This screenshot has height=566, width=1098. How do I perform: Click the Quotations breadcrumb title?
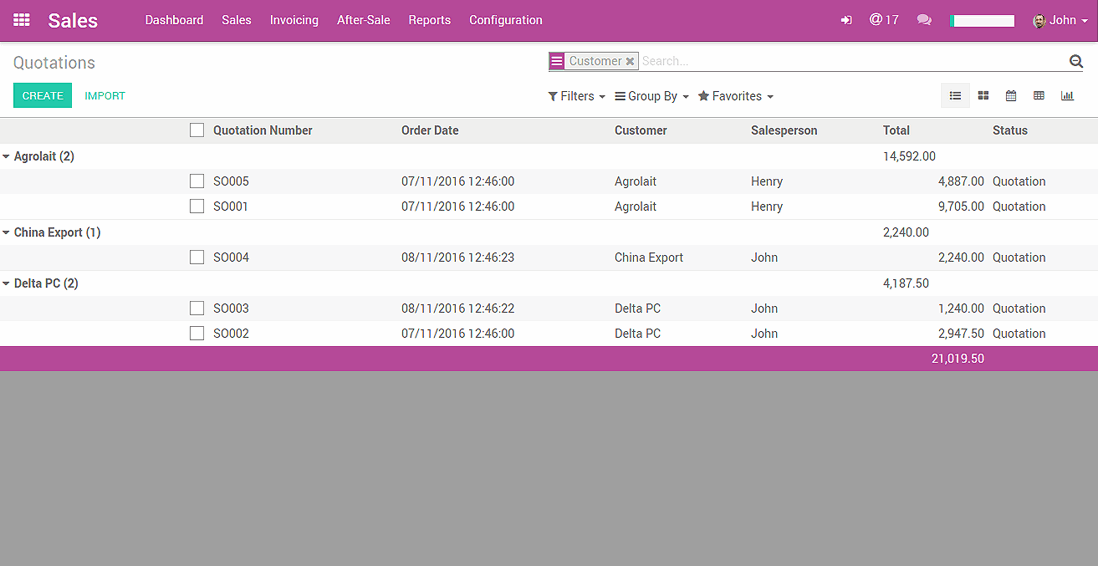click(x=54, y=63)
